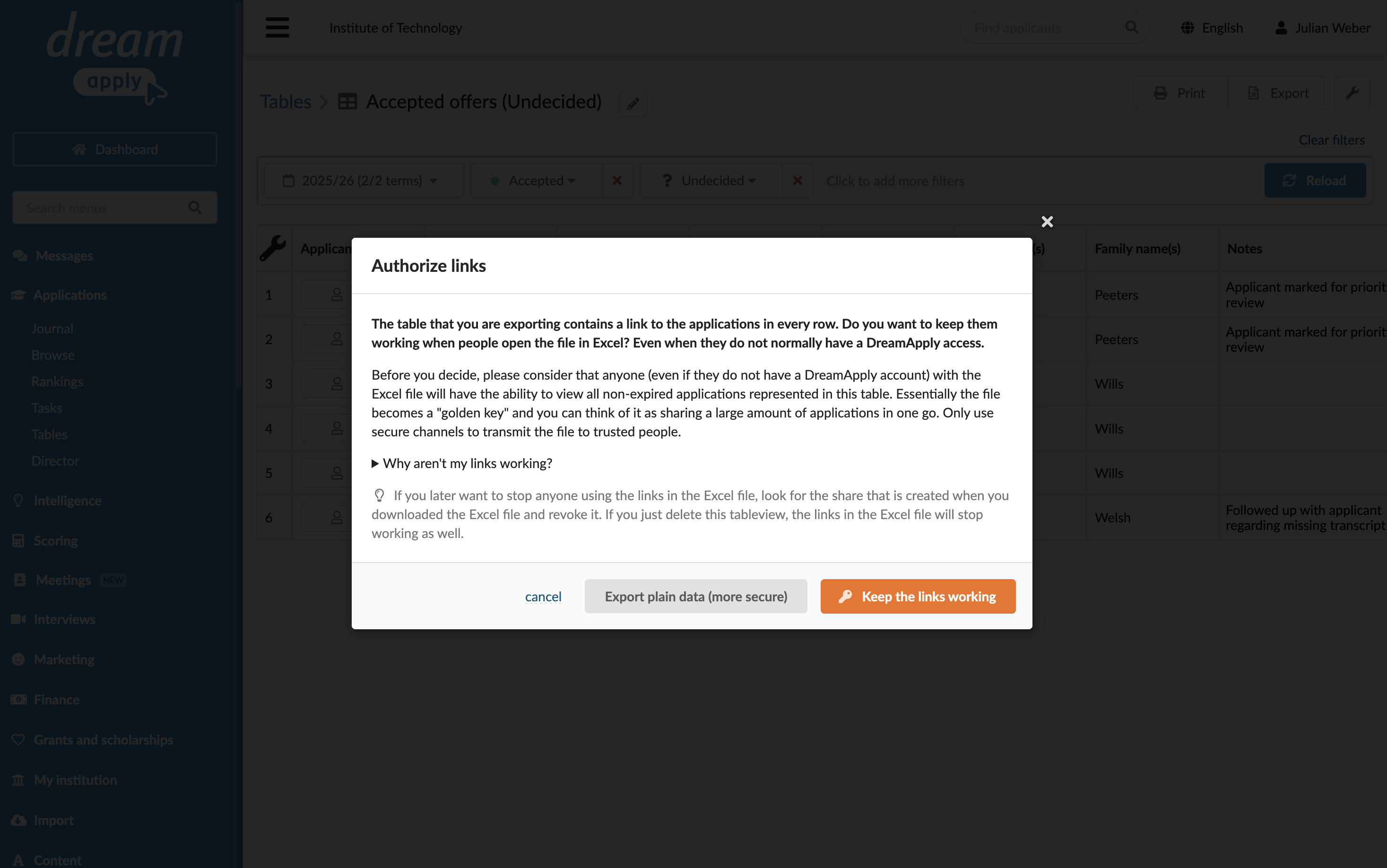Choose Export plain data (more secure)
Screen dimensions: 1387x868
click(695, 597)
